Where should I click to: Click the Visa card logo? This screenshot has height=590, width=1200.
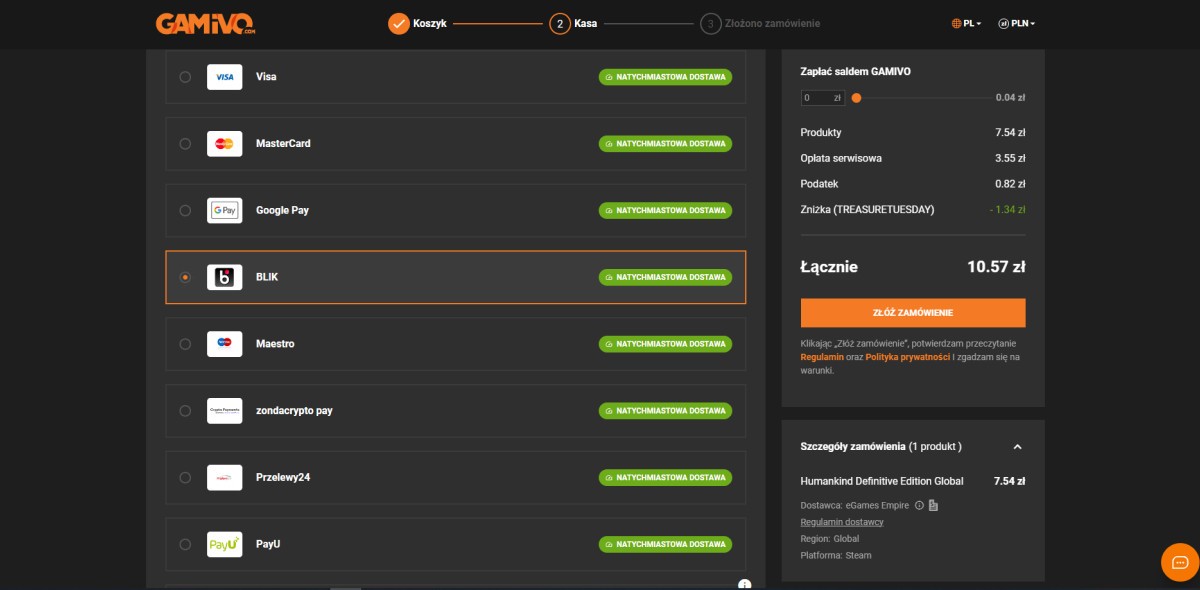click(x=224, y=77)
